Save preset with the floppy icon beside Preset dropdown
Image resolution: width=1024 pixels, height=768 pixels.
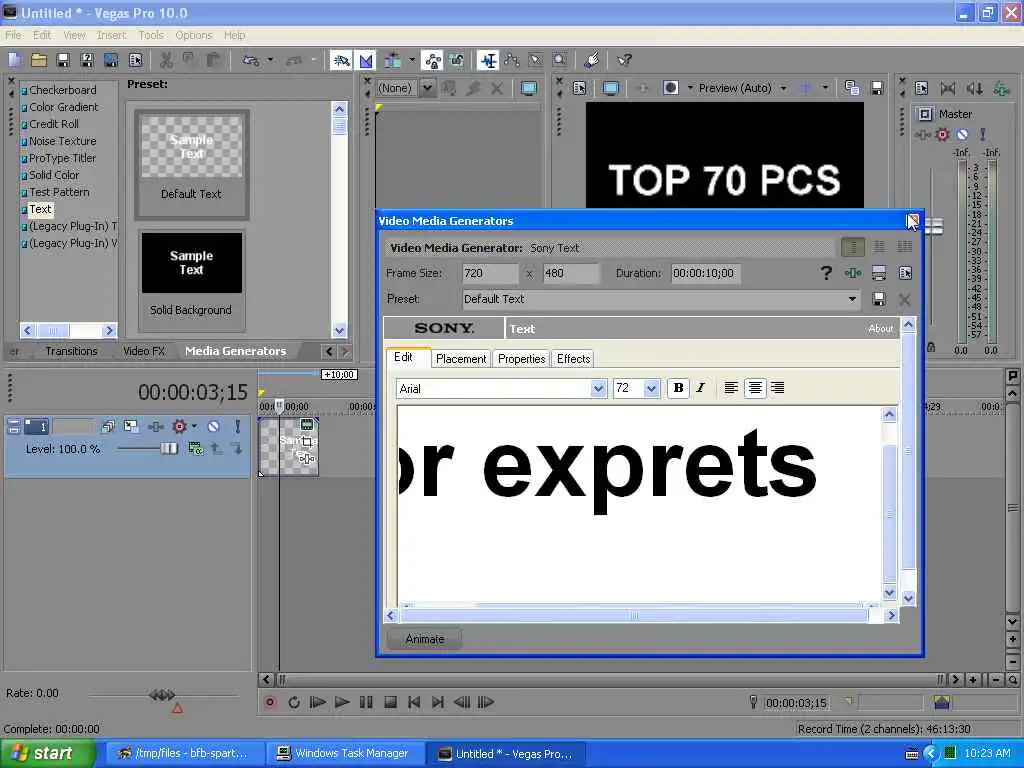[x=879, y=299]
